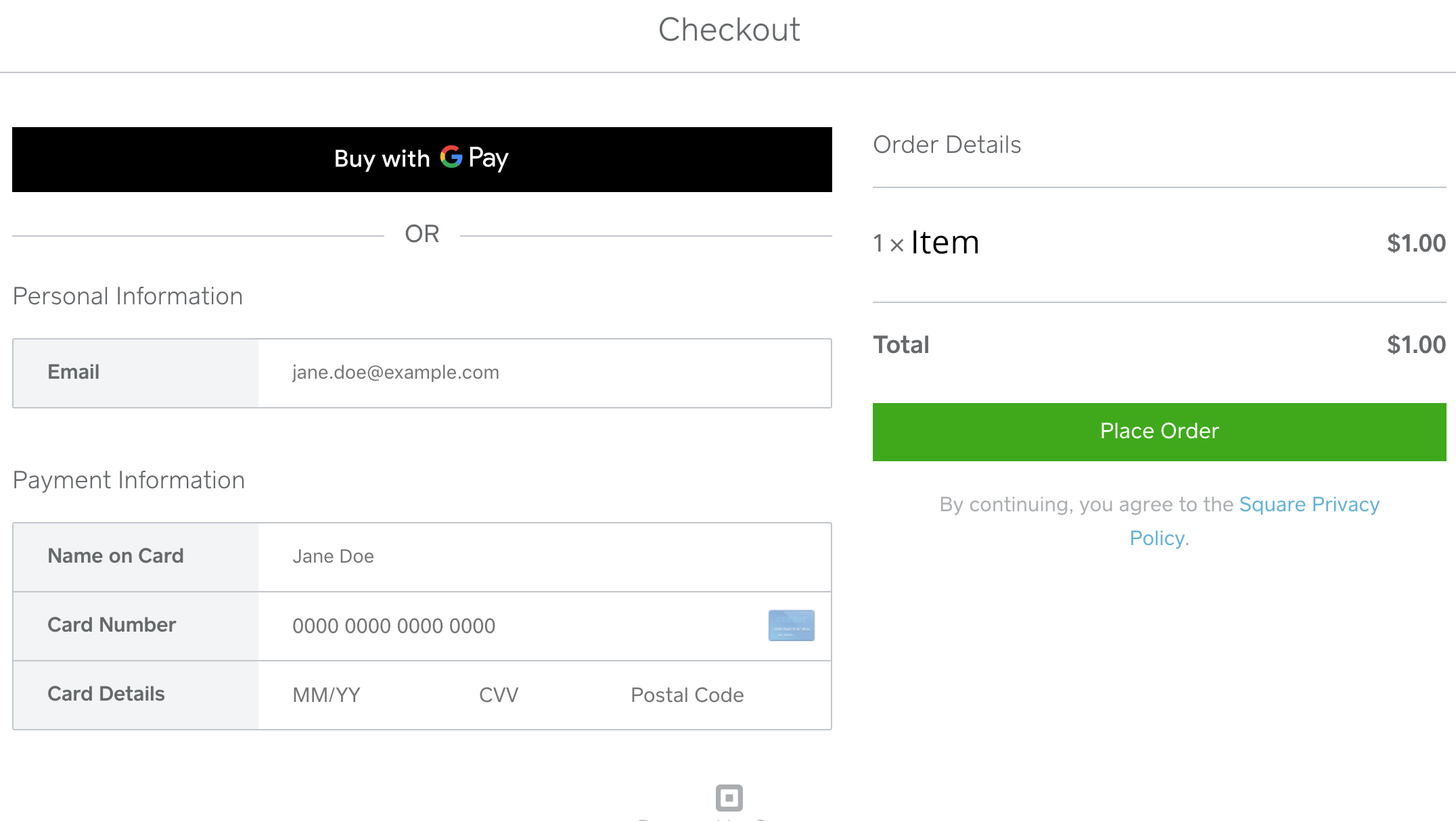This screenshot has width=1456, height=821.
Task: Click the Name on Card label
Action: [x=115, y=556]
